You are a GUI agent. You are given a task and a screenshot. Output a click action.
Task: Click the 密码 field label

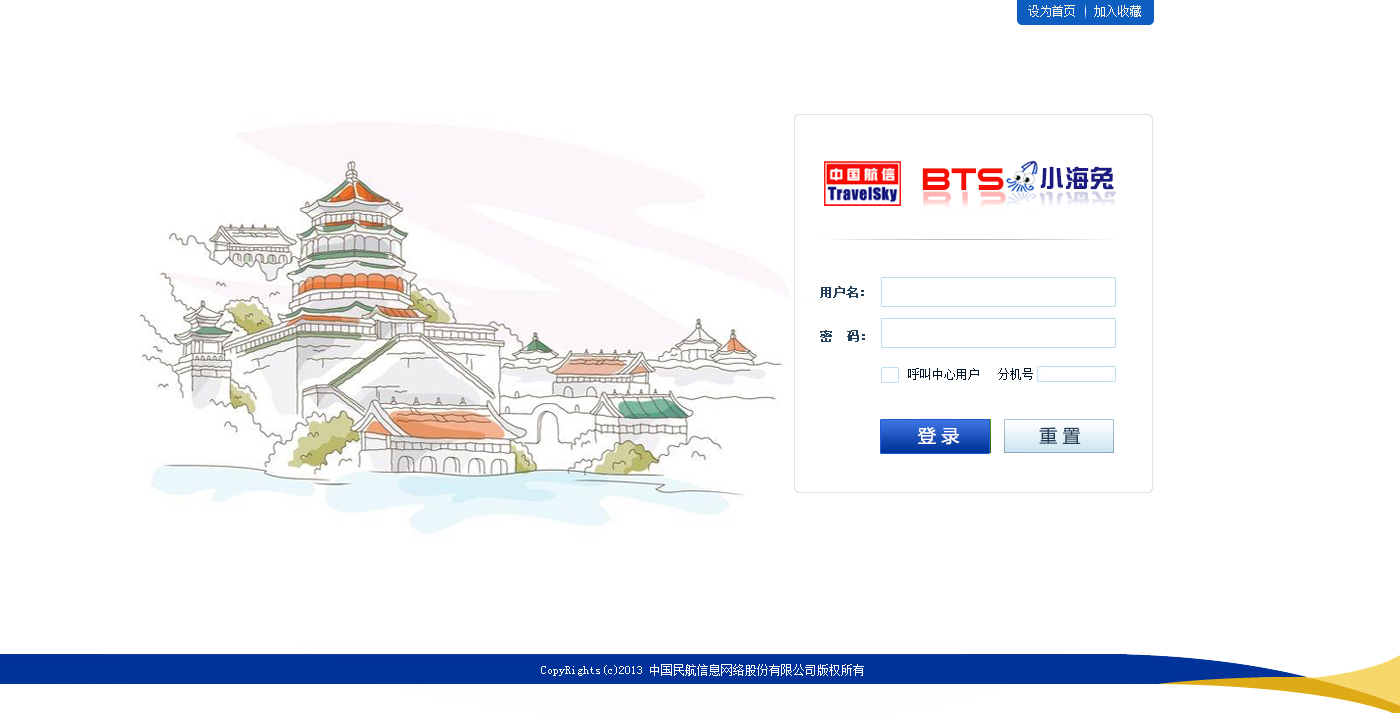tap(842, 336)
